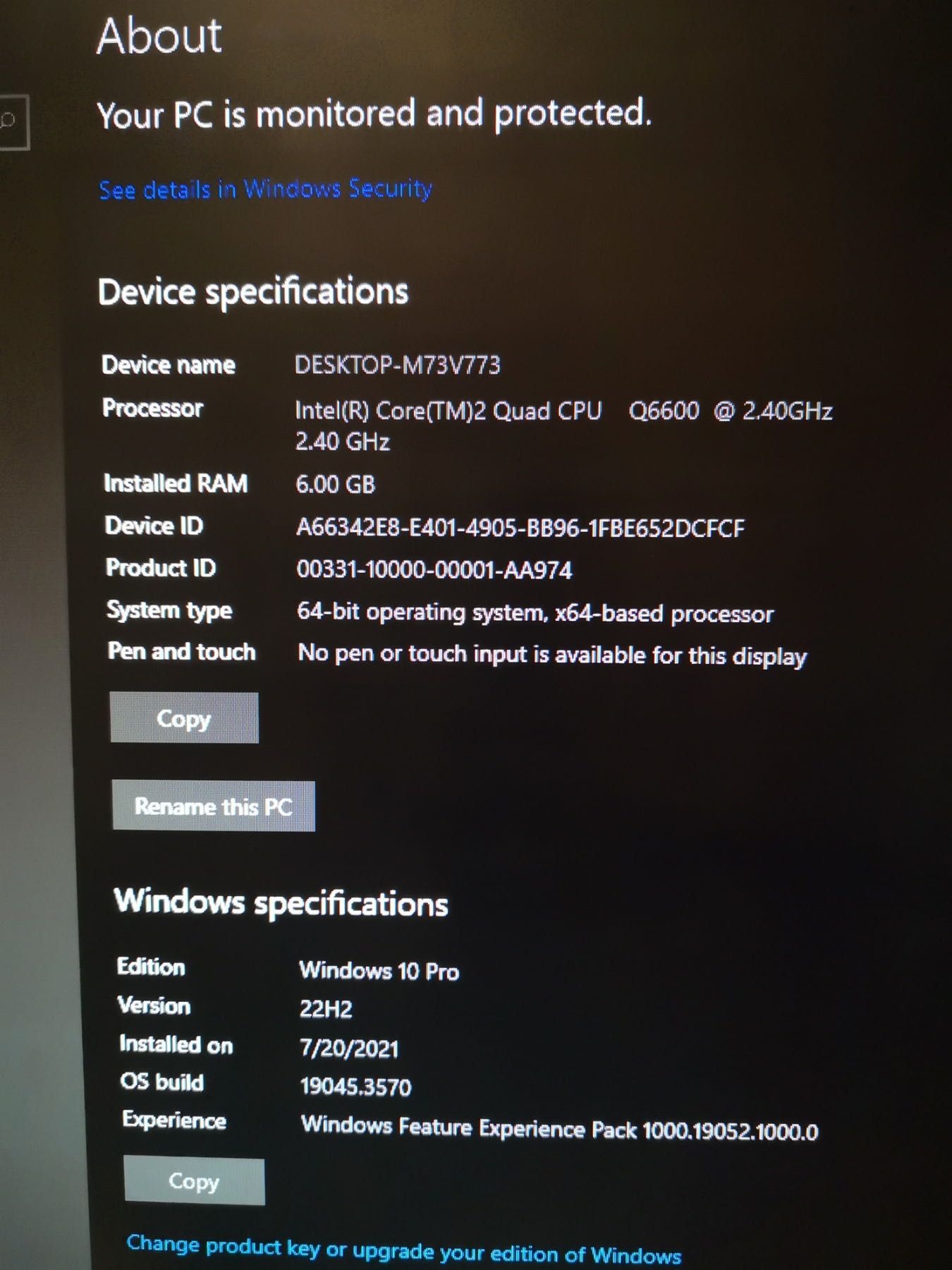Image resolution: width=952 pixels, height=1270 pixels.
Task: Click the About page heading
Action: pos(159,36)
